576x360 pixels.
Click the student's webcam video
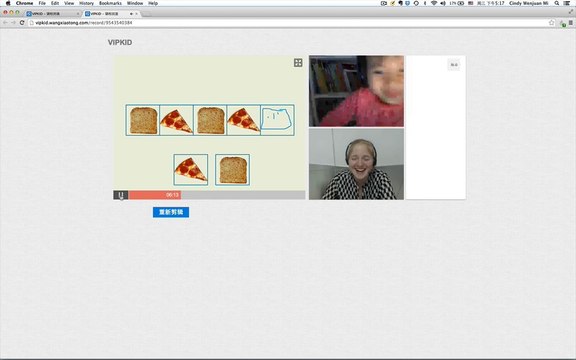click(x=356, y=91)
